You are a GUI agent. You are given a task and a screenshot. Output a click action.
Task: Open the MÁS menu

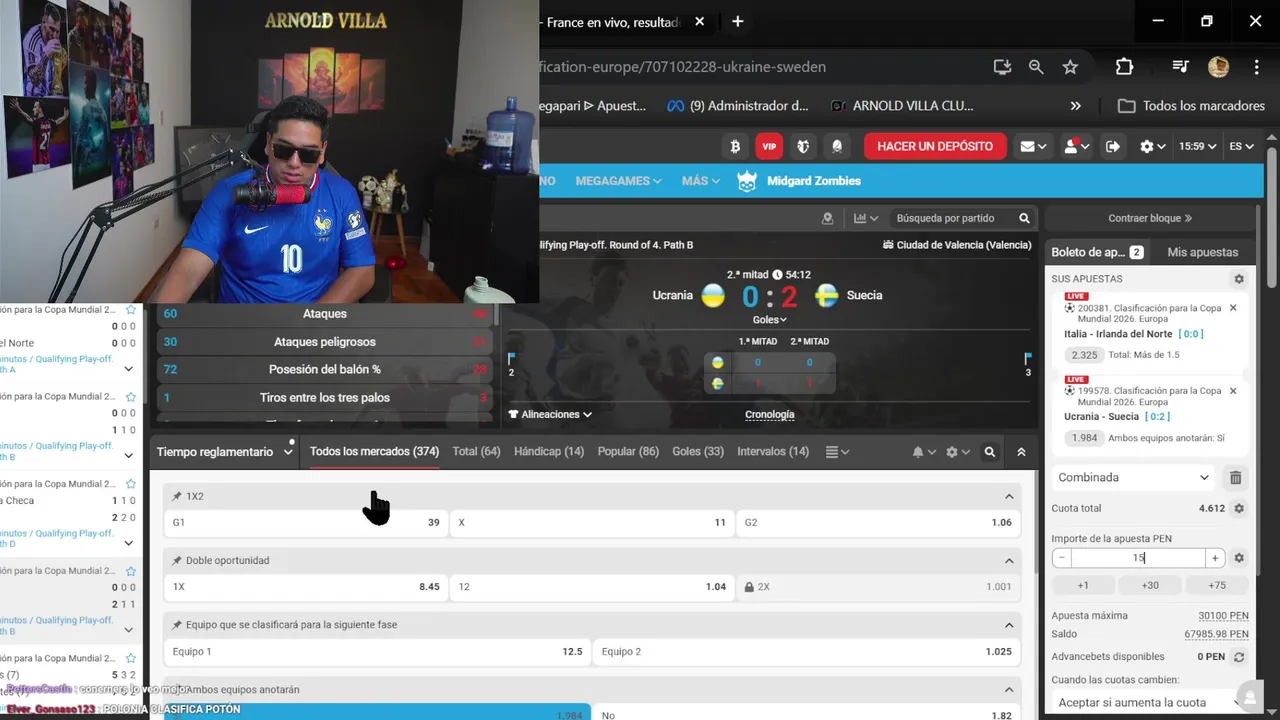coord(700,181)
